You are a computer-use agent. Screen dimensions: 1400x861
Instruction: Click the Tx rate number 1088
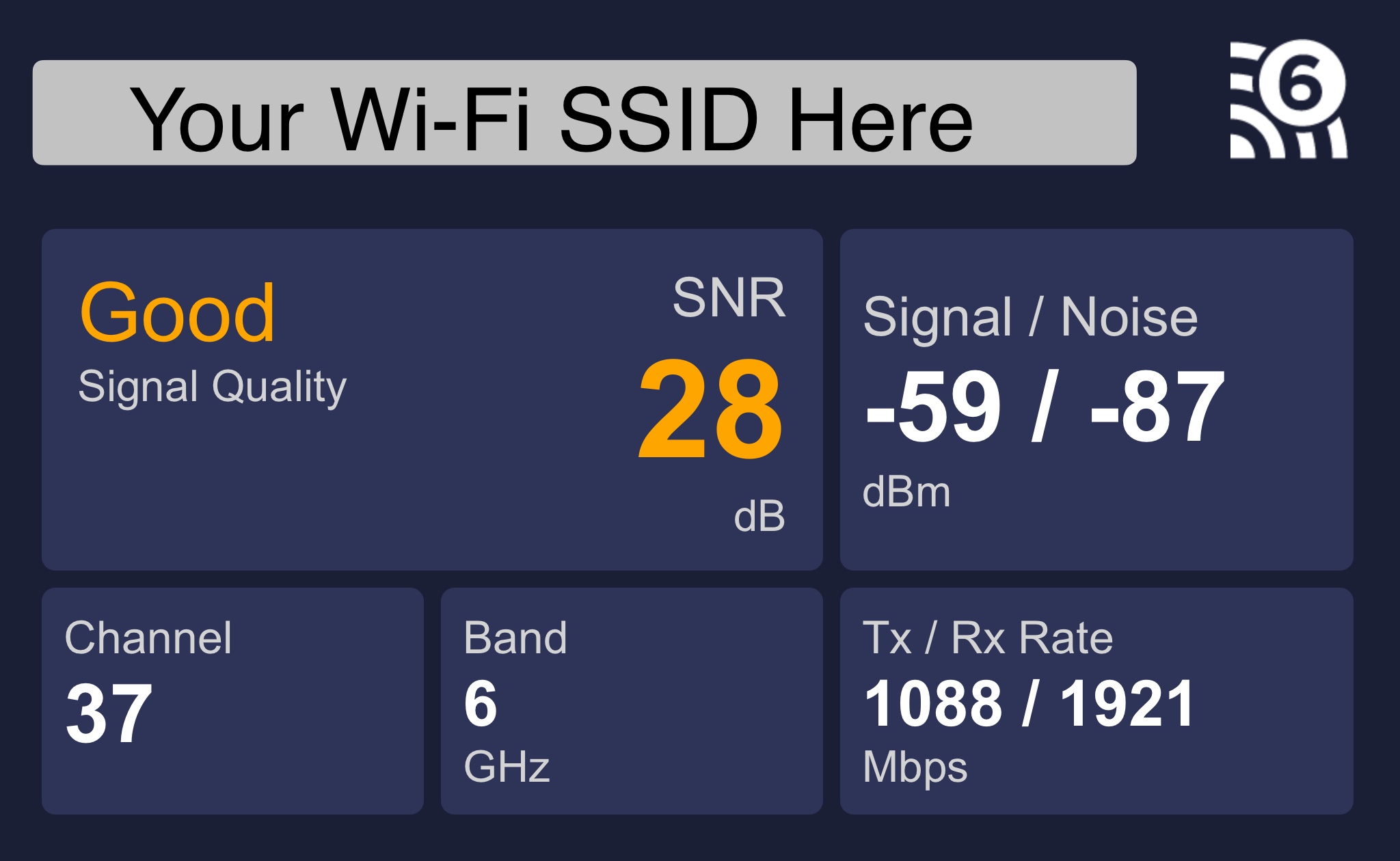point(933,704)
